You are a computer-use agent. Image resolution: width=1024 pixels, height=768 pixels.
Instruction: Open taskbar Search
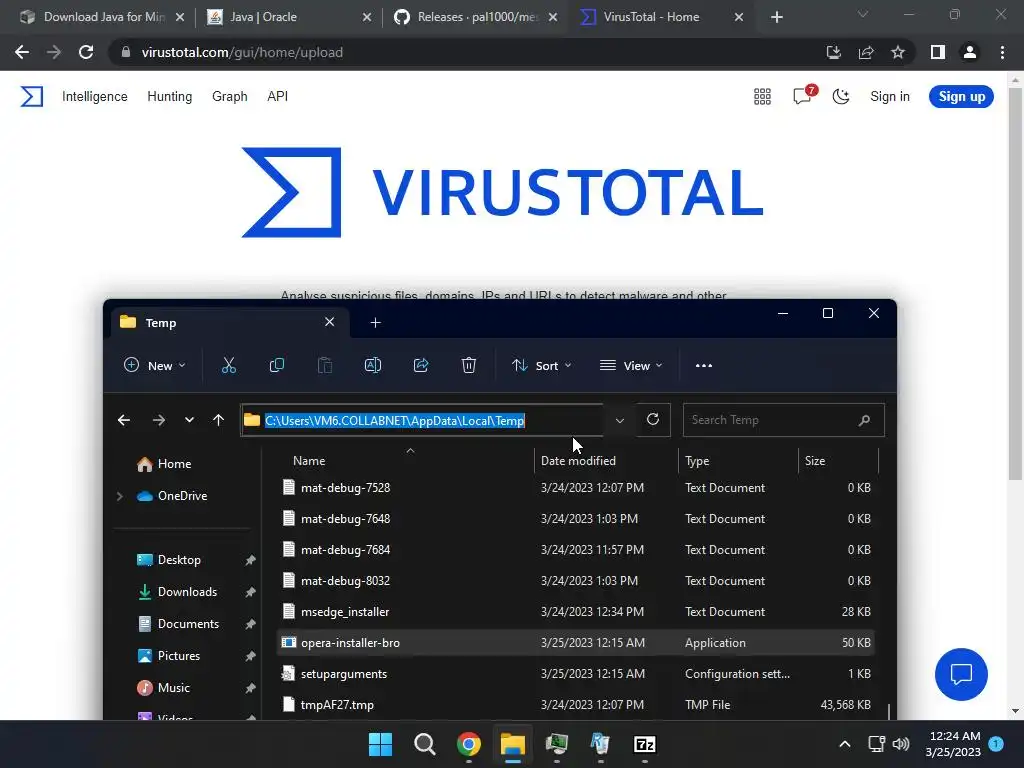(424, 744)
